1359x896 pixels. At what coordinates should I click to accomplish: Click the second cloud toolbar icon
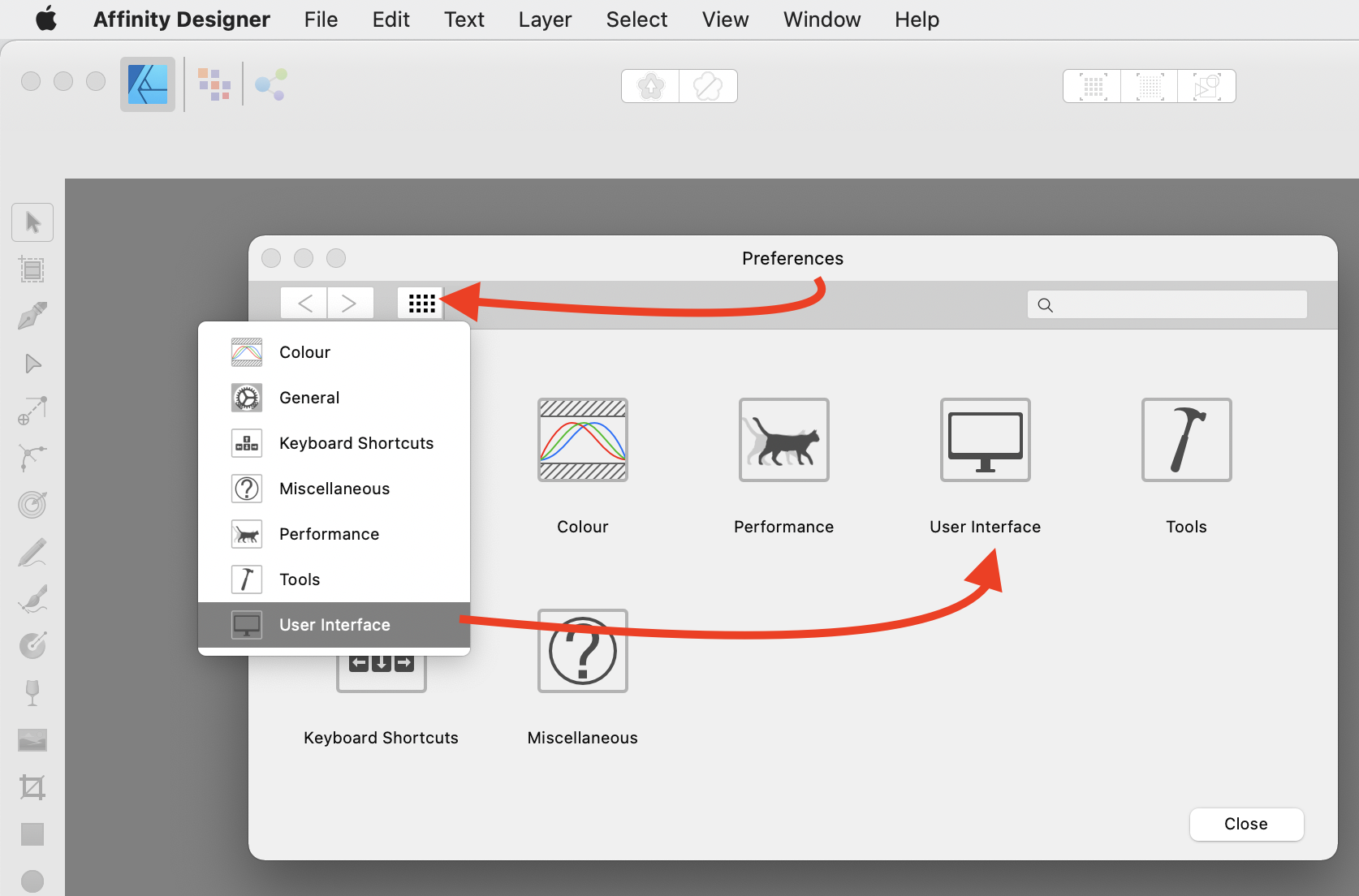click(708, 86)
